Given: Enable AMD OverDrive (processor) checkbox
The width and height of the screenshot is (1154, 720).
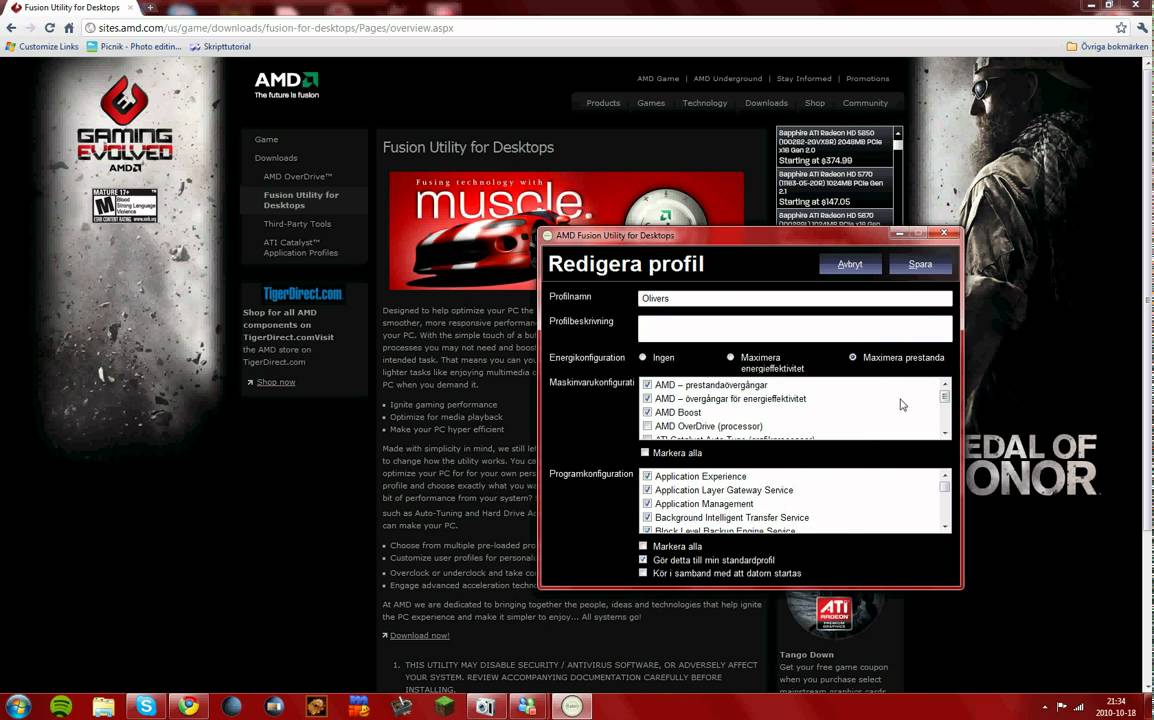Looking at the screenshot, I should [x=647, y=426].
